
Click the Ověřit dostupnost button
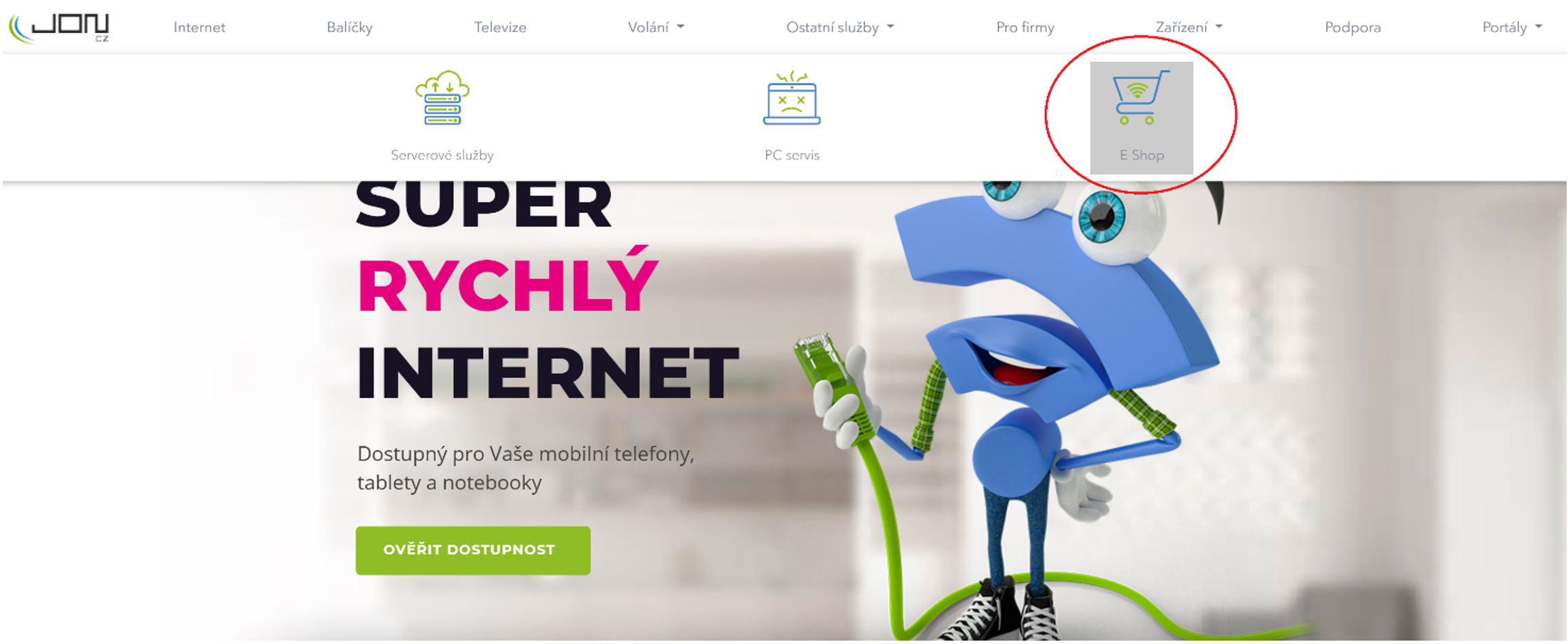pos(473,551)
